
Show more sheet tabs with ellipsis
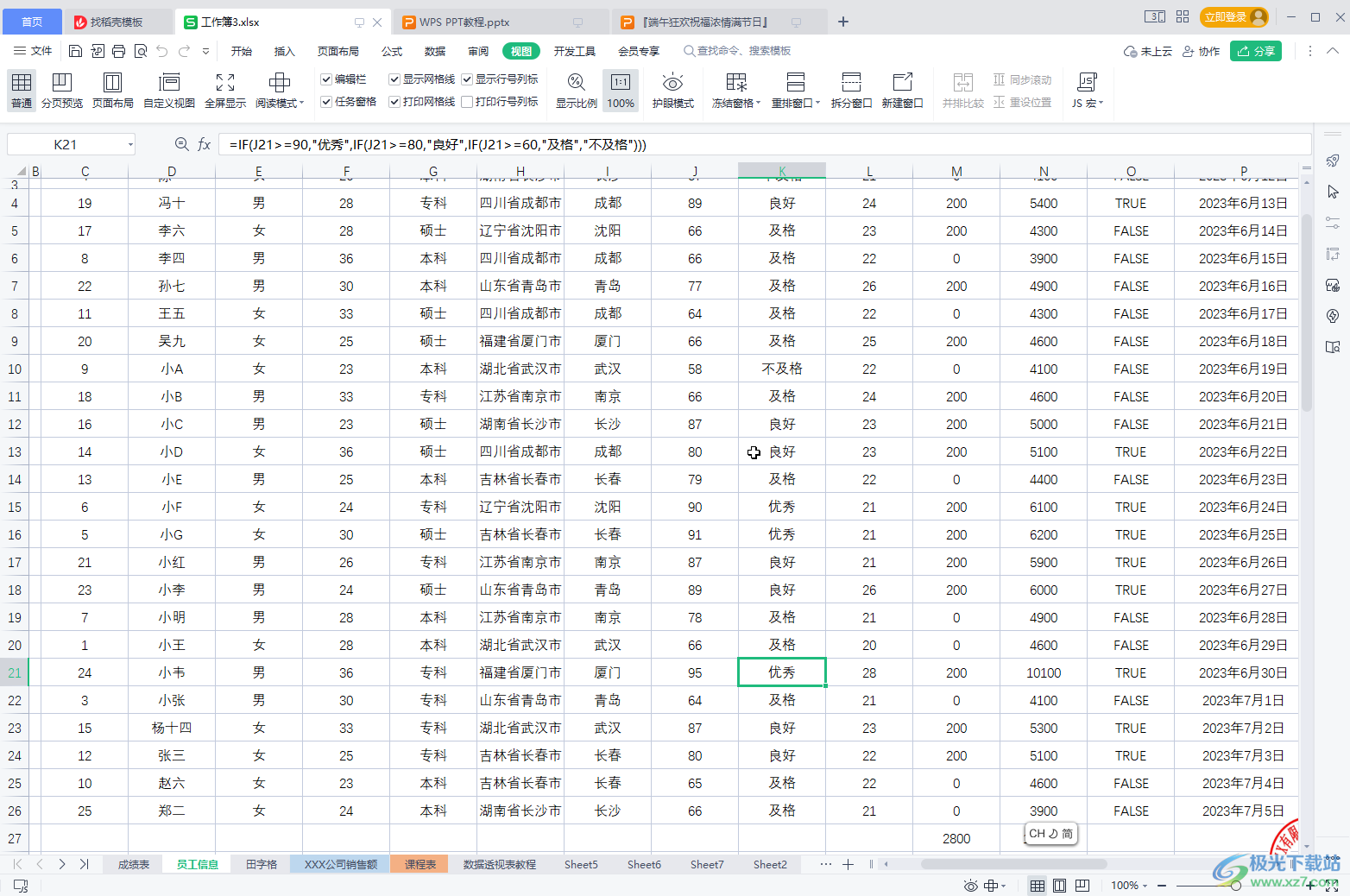[826, 864]
